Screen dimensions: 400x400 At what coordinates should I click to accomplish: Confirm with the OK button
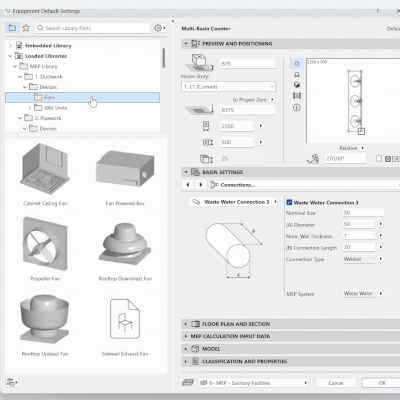382,383
